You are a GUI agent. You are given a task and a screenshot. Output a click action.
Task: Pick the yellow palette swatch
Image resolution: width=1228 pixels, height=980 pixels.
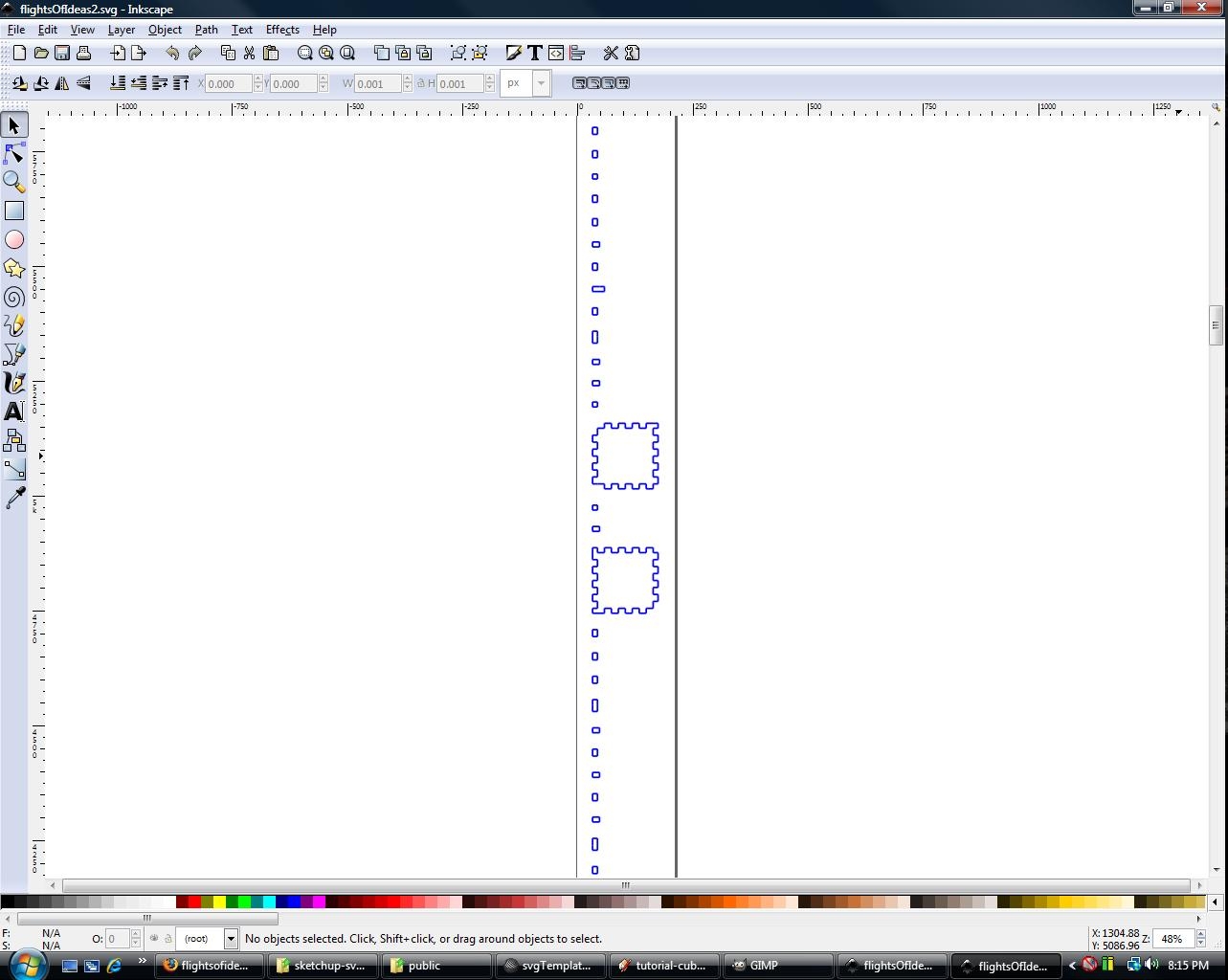[x=219, y=902]
